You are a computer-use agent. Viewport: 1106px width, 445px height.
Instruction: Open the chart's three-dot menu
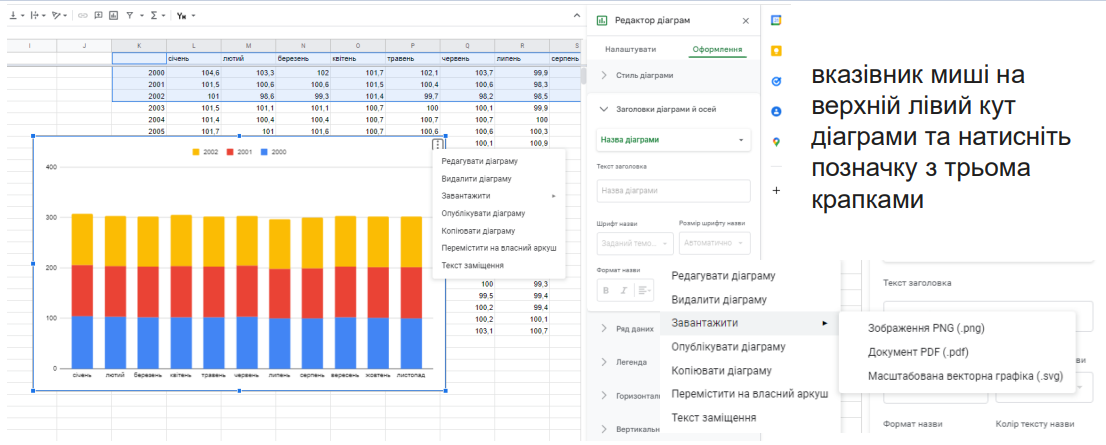[x=438, y=145]
